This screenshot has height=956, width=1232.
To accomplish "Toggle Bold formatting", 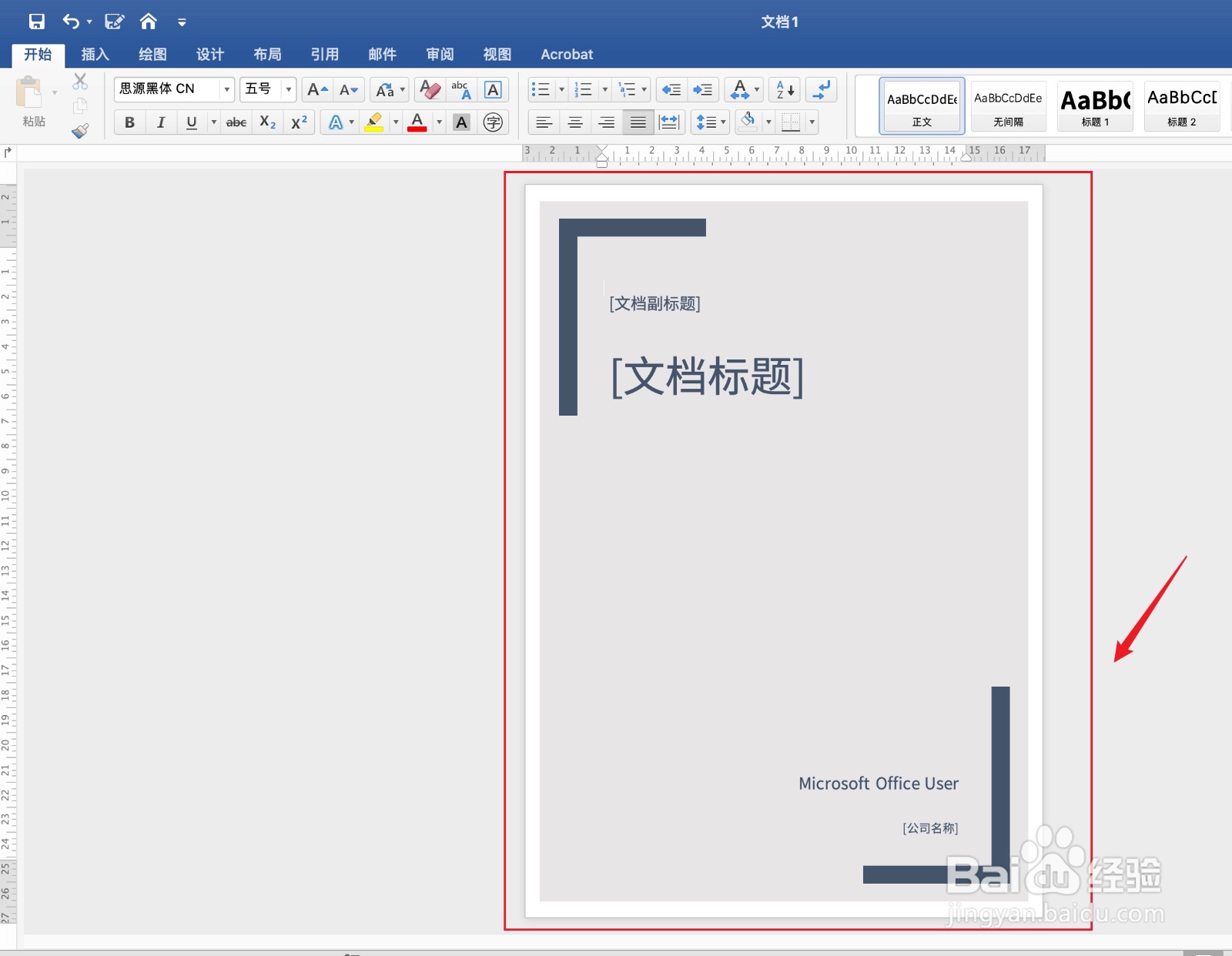I will click(129, 122).
